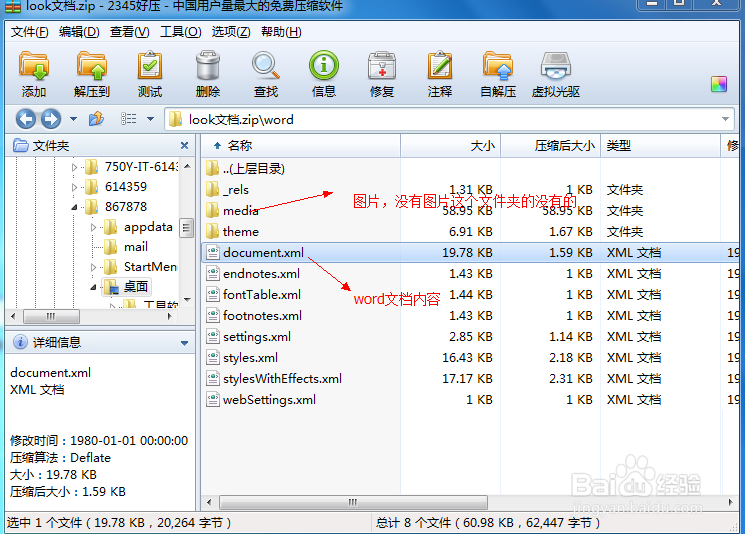Click the 解压到 (Extract to) toolbar icon
Screen dimensions: 745x534
(x=92, y=67)
